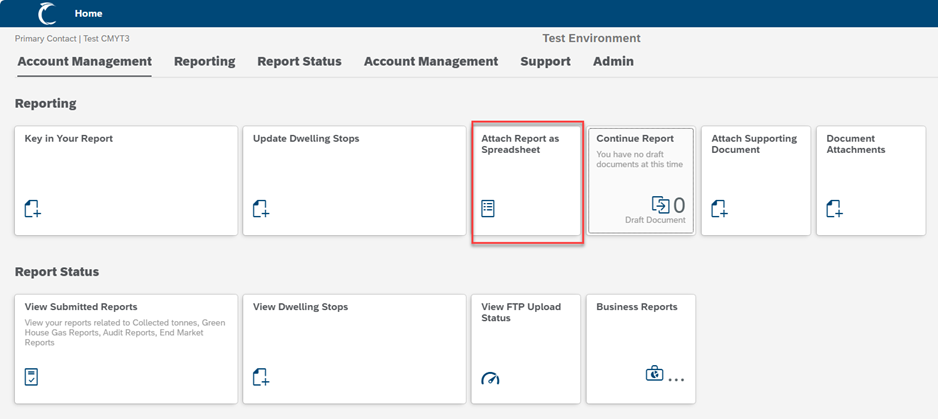938x419 pixels.
Task: Click the icon in Document Attachments tile
Action: pyautogui.click(x=834, y=209)
